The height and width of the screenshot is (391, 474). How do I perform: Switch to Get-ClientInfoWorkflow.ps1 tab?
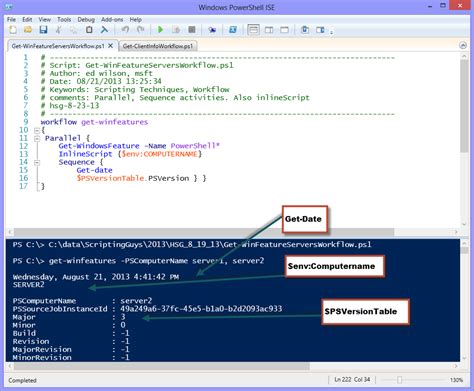coord(158,46)
